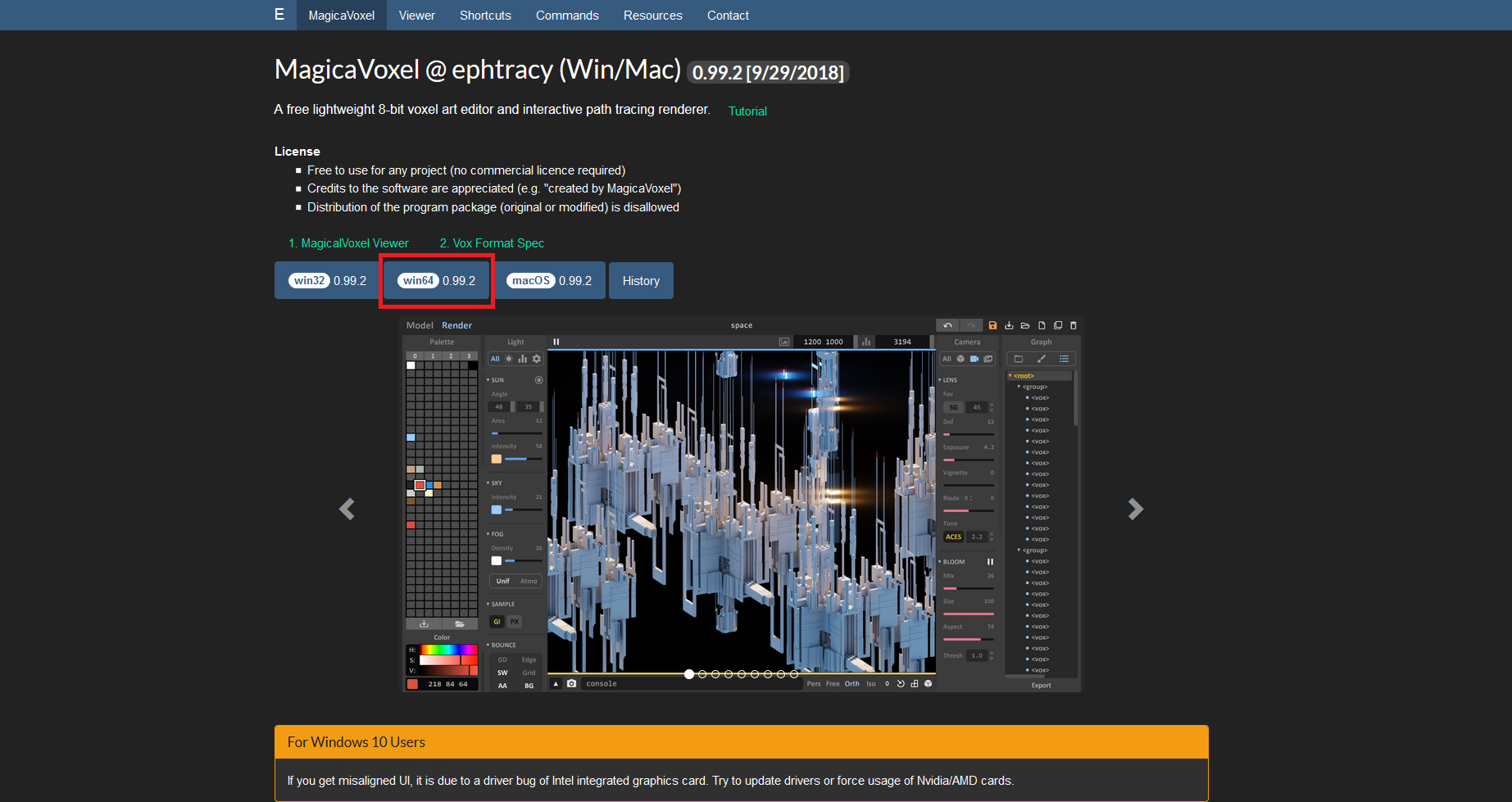Image resolution: width=1512 pixels, height=802 pixels.
Task: Click the trash delete icon in top toolbar
Action: 1074,325
